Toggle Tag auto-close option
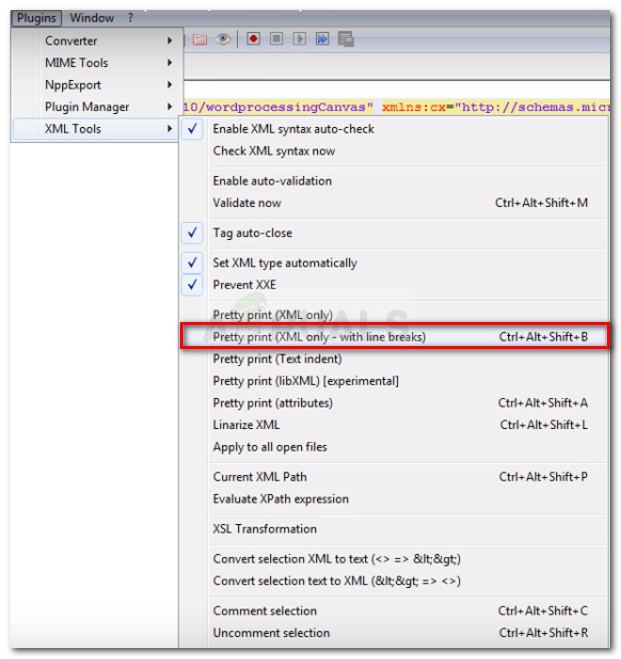The image size is (621, 659). pyautogui.click(x=394, y=233)
